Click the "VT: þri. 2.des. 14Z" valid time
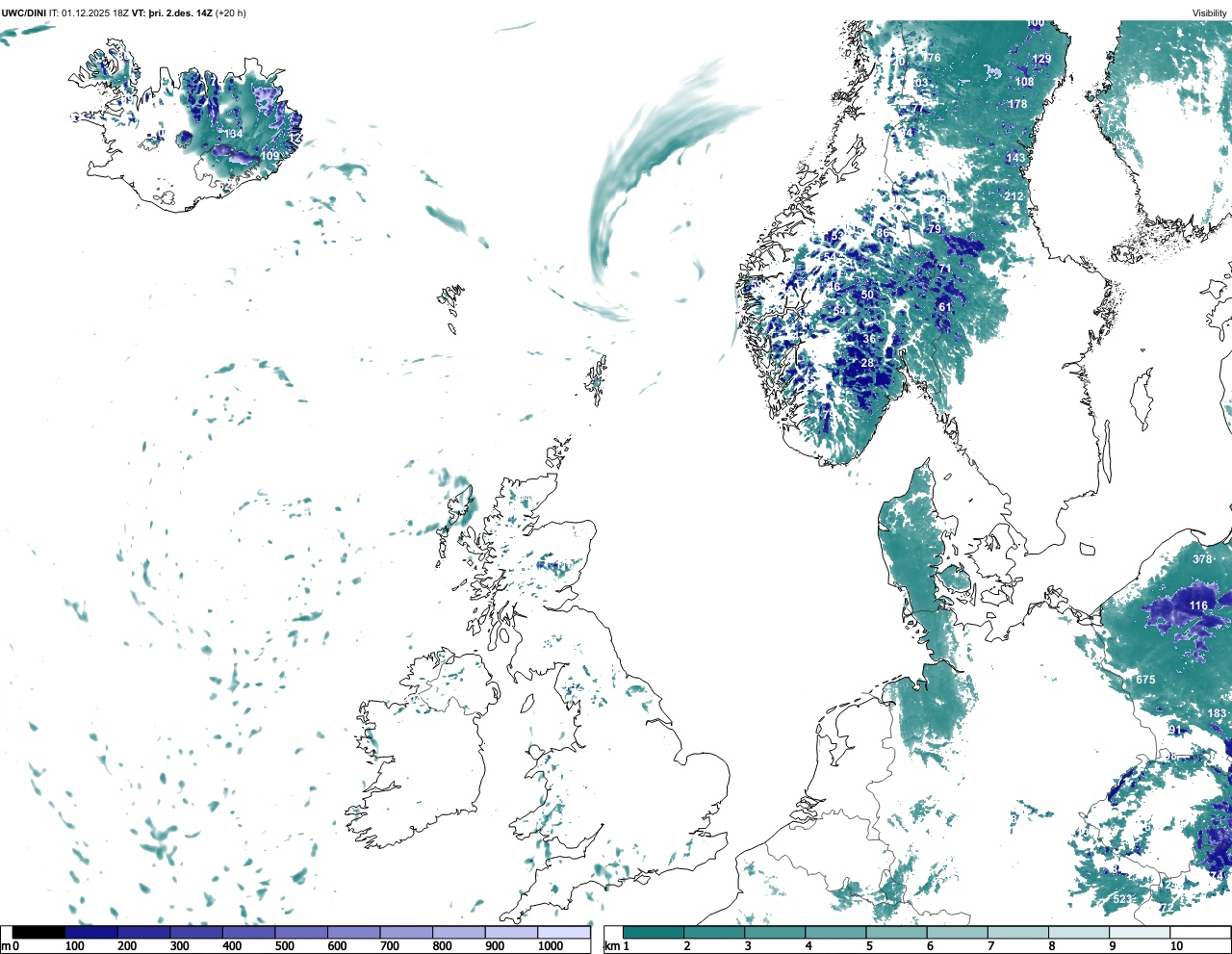This screenshot has width=1232, height=954. 171,13
